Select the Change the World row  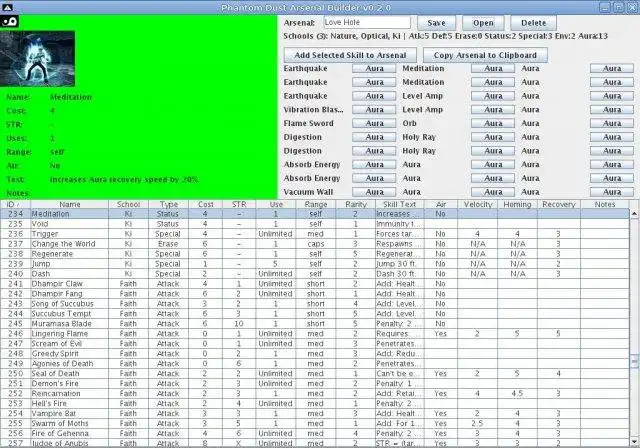coord(315,244)
